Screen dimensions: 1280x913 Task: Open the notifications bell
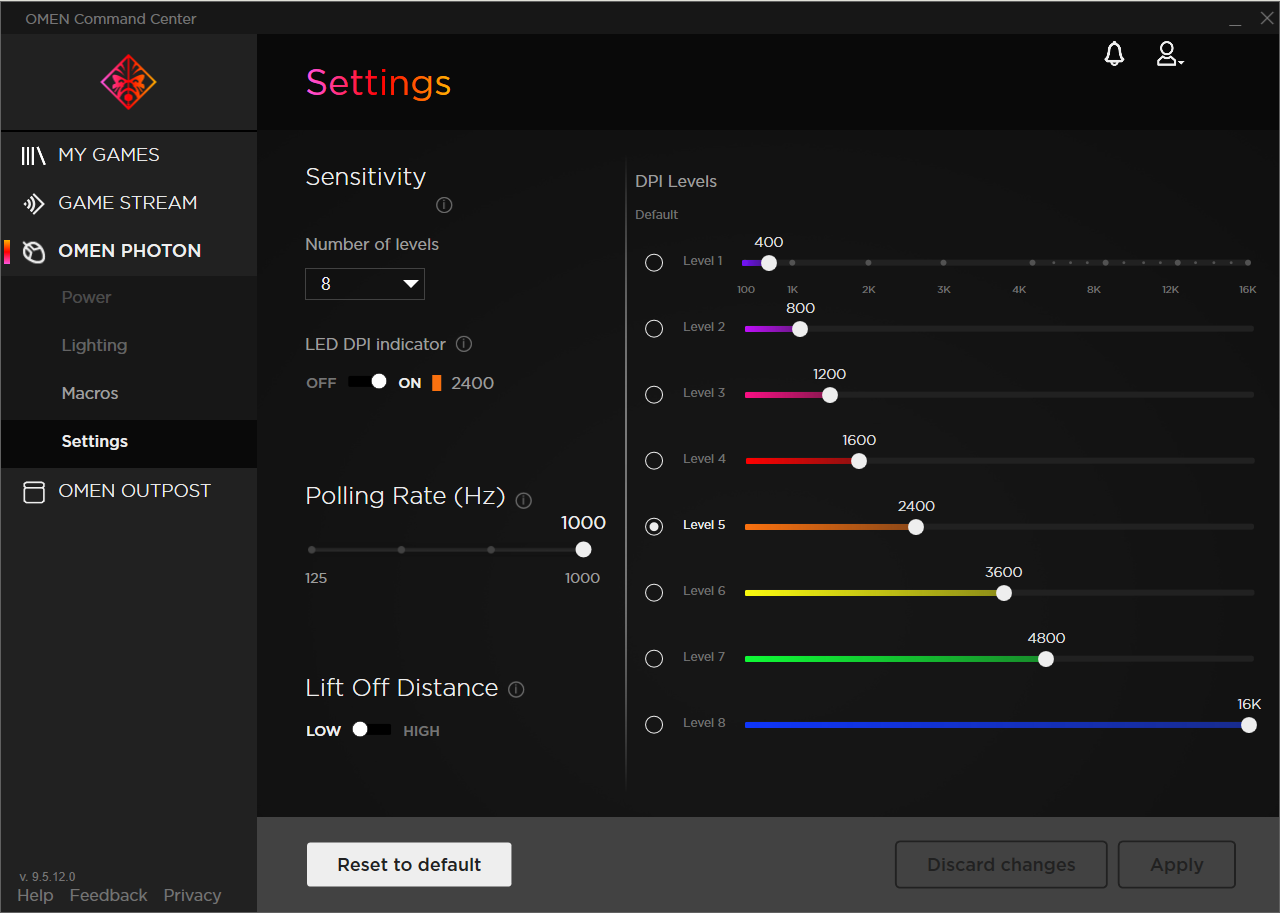[1114, 54]
